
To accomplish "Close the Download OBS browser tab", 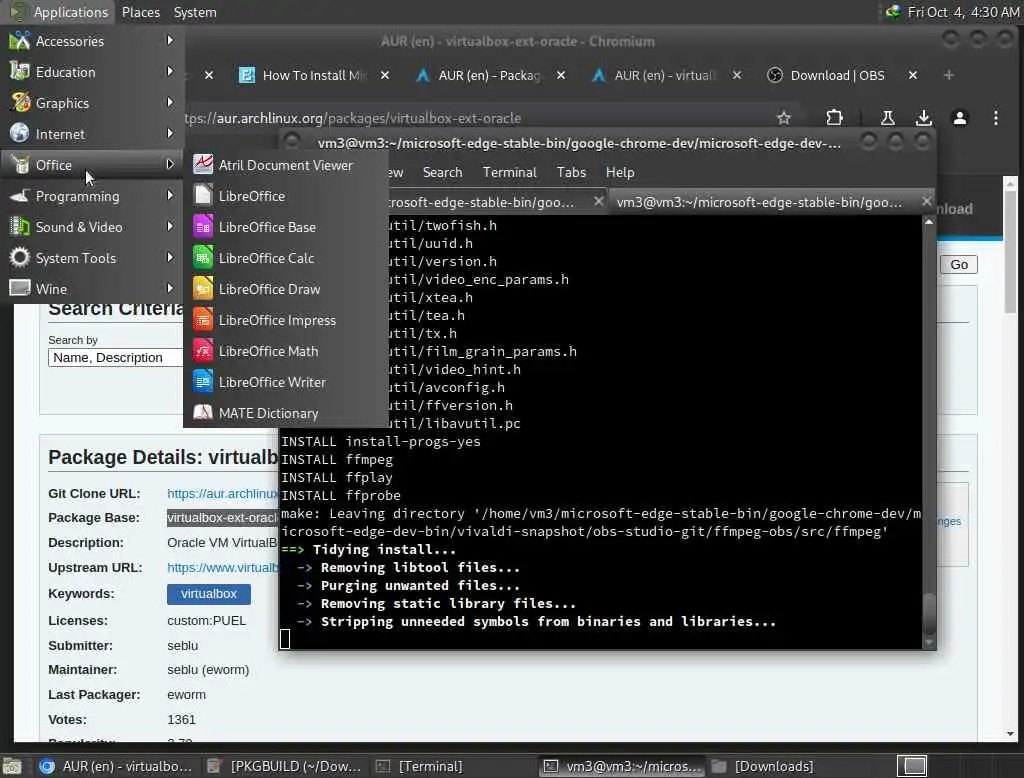I will (x=913, y=76).
